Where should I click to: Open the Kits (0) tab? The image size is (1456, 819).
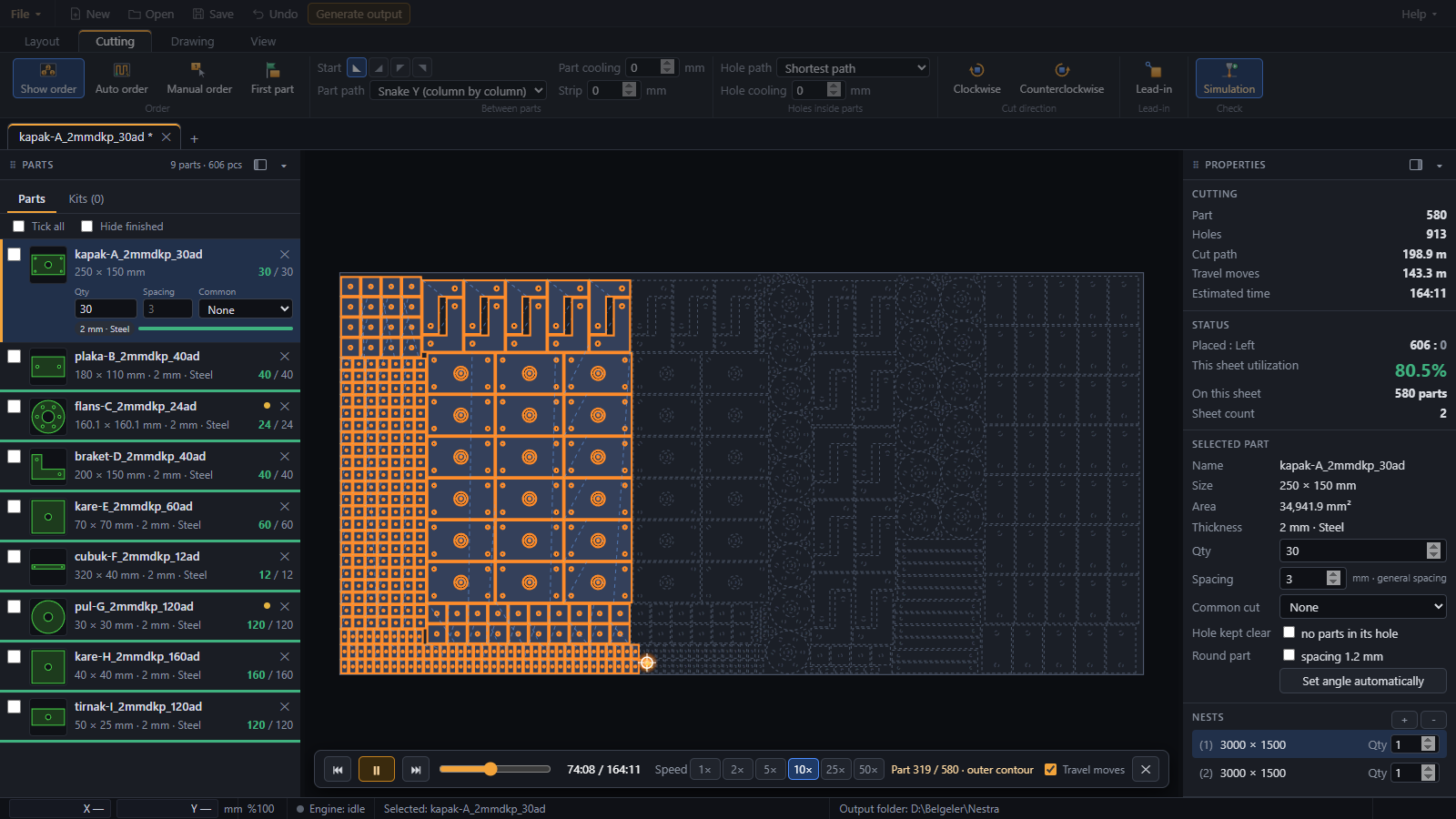click(86, 198)
